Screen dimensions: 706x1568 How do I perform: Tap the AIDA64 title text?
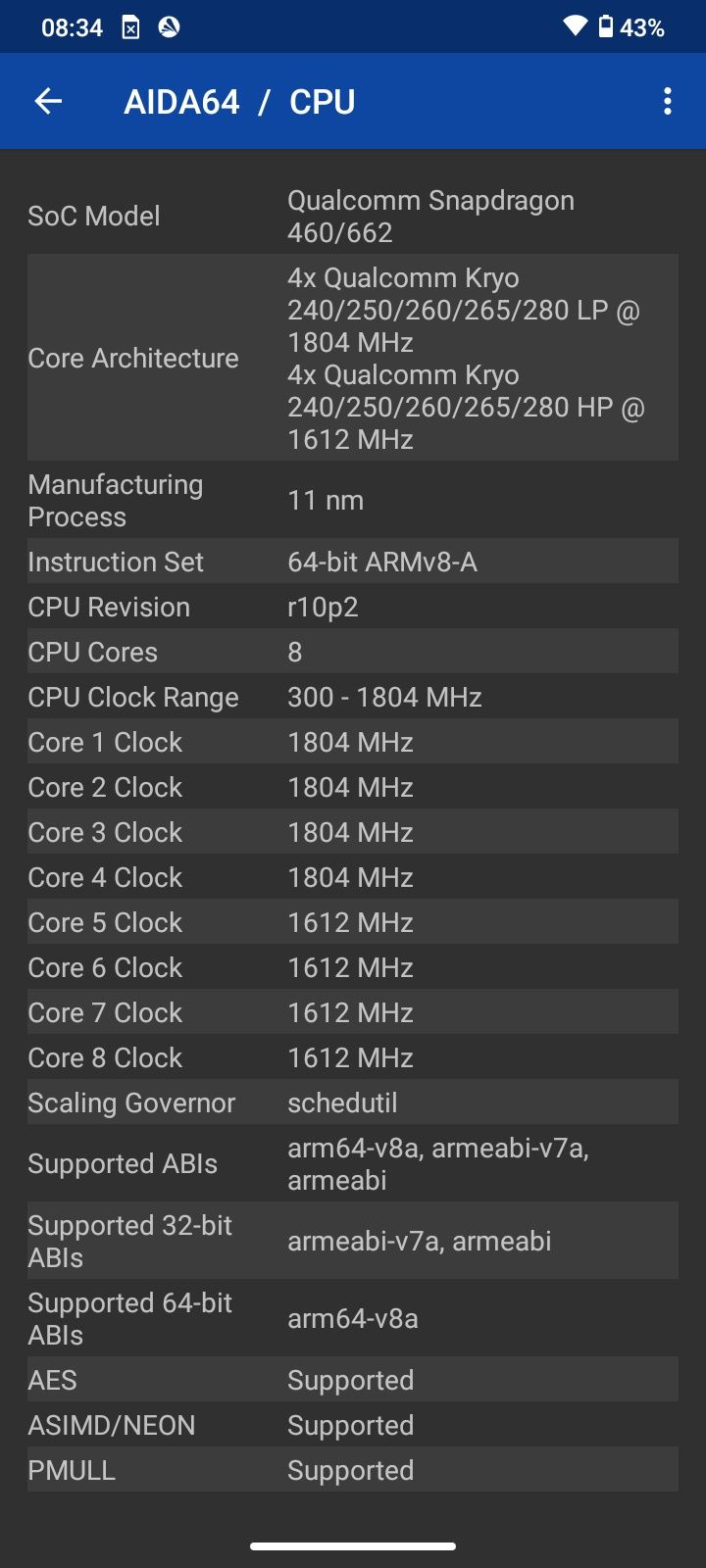tap(181, 102)
